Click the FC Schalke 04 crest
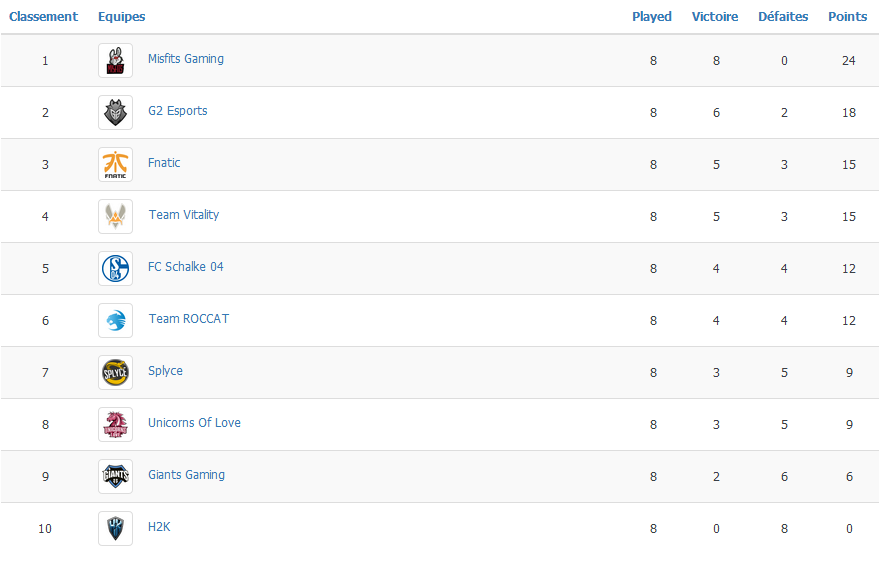This screenshot has height=563, width=891. pos(115,268)
